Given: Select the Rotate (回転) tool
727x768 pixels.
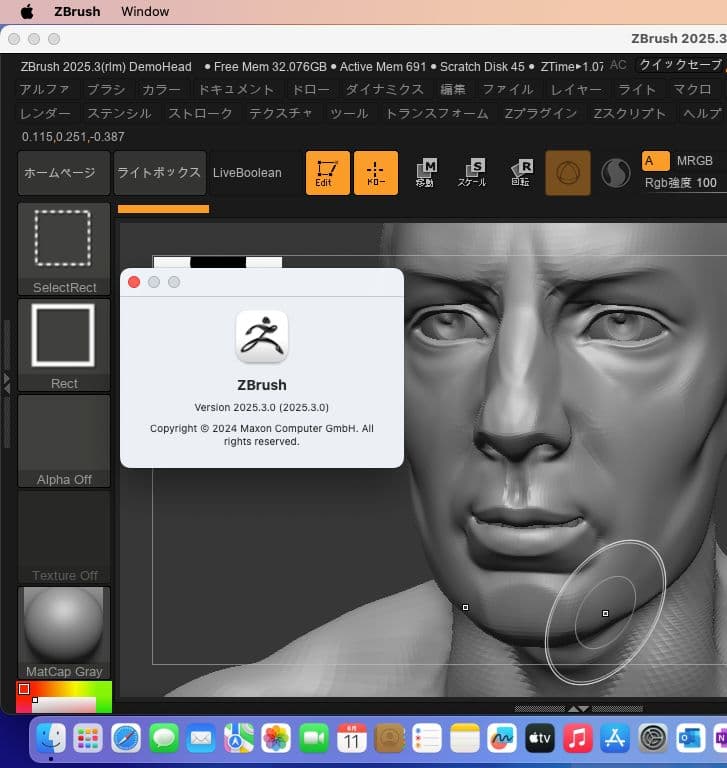Looking at the screenshot, I should [521, 173].
